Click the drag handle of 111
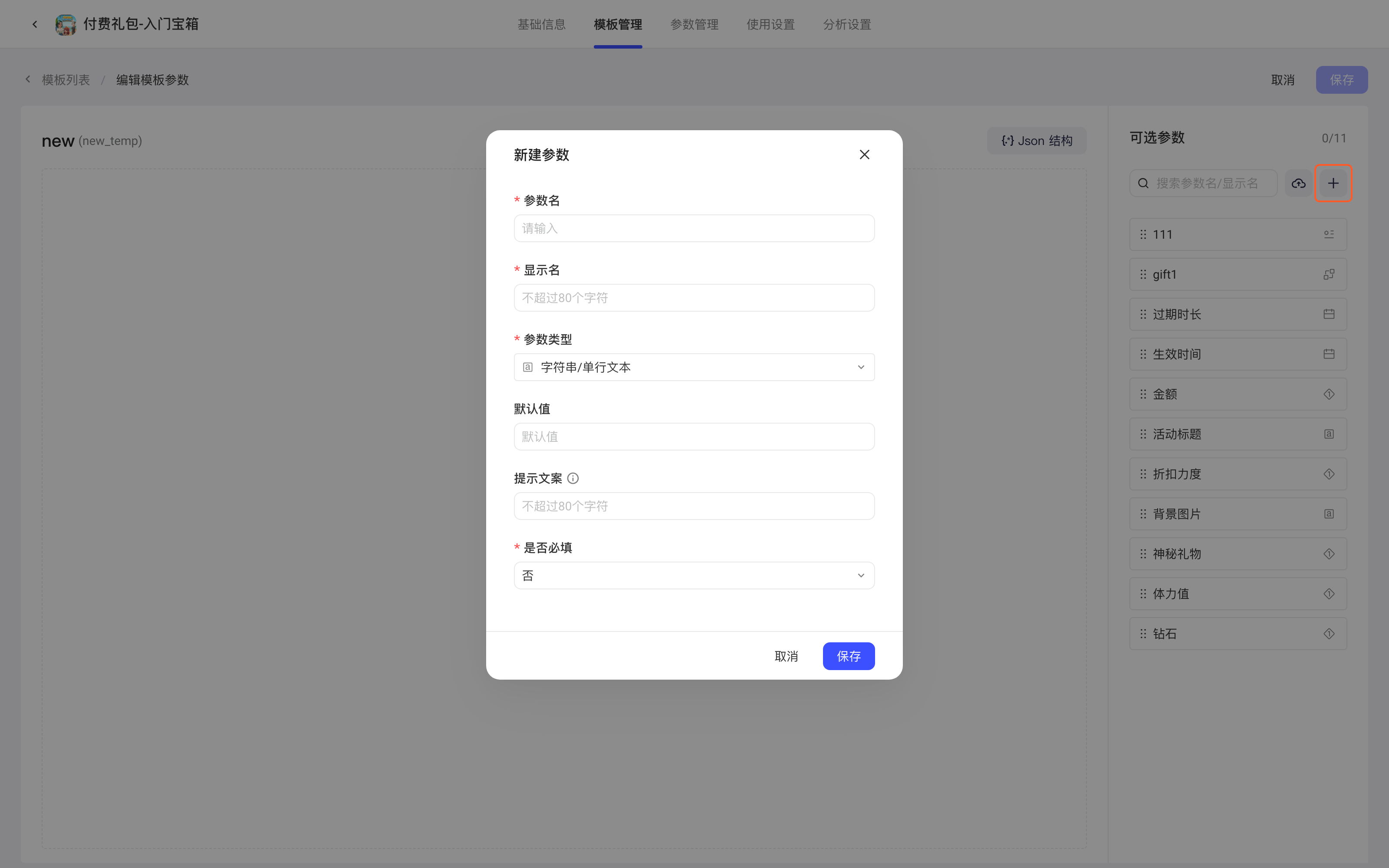This screenshot has height=868, width=1389. coord(1143,234)
